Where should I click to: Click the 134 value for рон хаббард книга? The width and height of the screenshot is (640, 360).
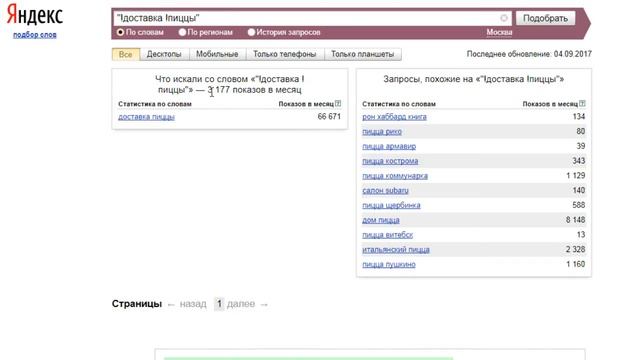[x=579, y=117]
